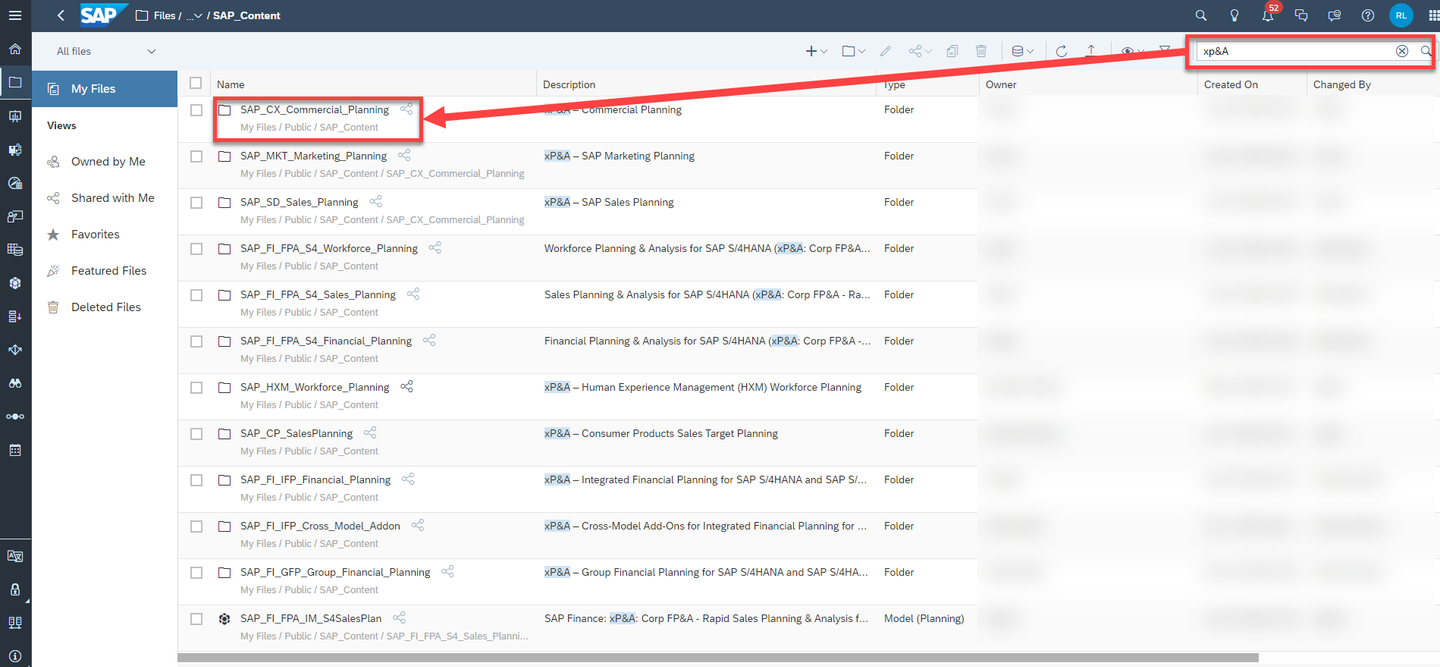Image resolution: width=1440 pixels, height=667 pixels.
Task: Open Files in the left navigation rail
Action: coord(15,82)
